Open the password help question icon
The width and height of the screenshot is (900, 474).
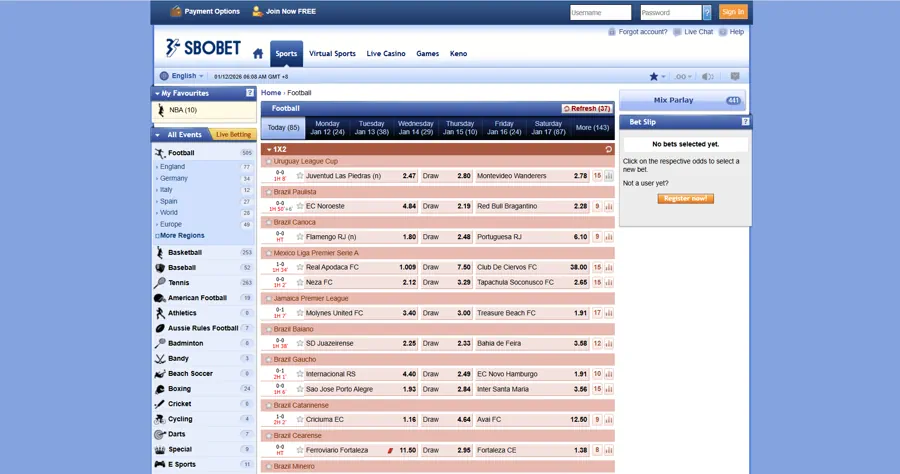pyautogui.click(x=707, y=12)
